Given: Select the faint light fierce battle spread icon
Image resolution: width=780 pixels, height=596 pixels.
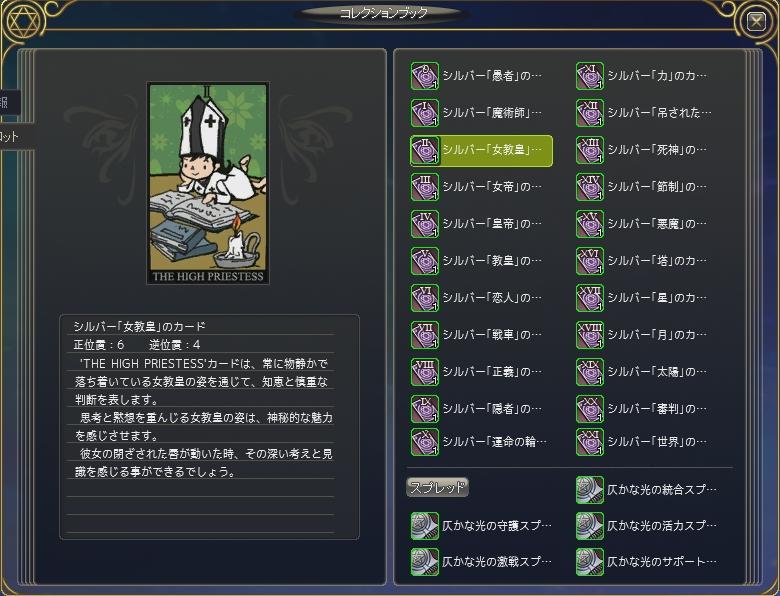Looking at the screenshot, I should point(424,562).
